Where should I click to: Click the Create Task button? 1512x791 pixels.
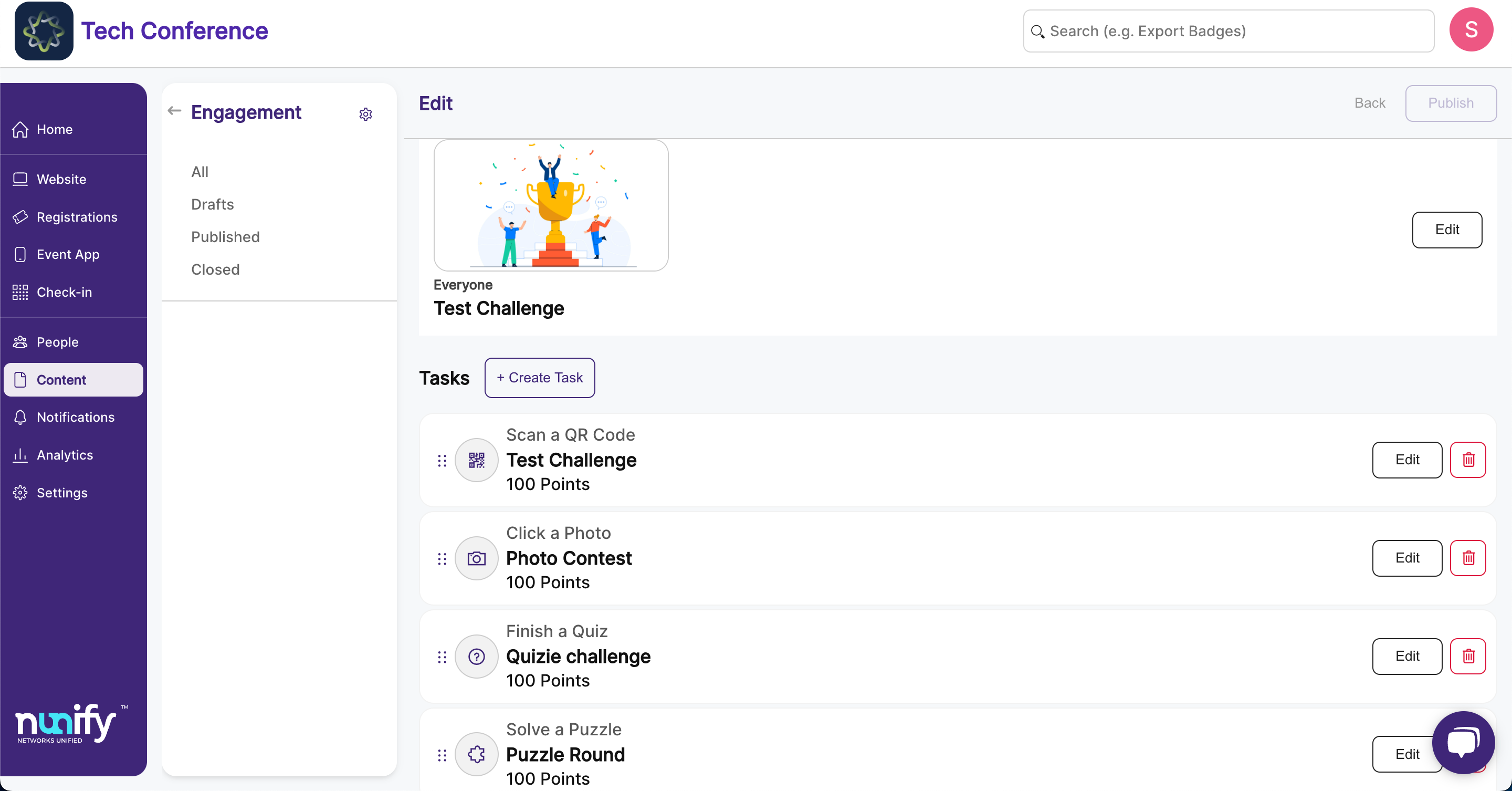(539, 378)
